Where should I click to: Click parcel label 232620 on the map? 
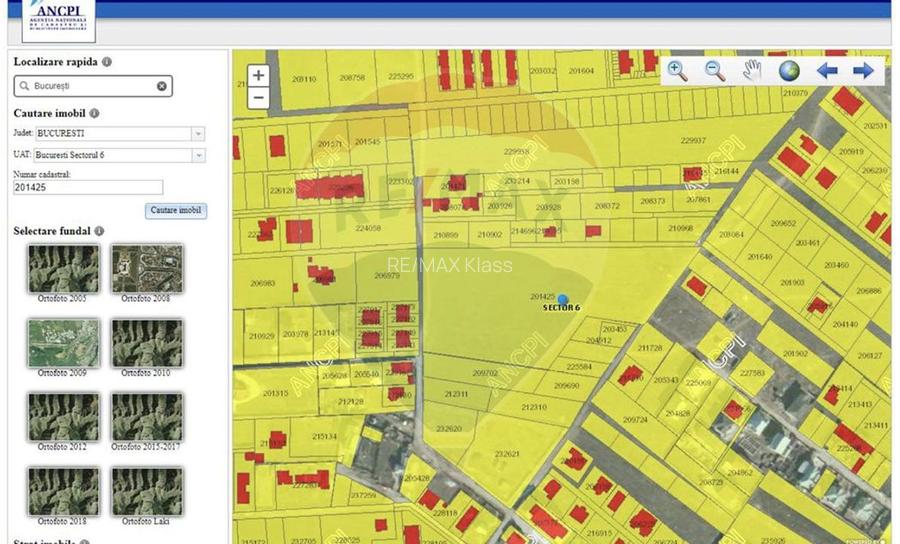coord(449,429)
